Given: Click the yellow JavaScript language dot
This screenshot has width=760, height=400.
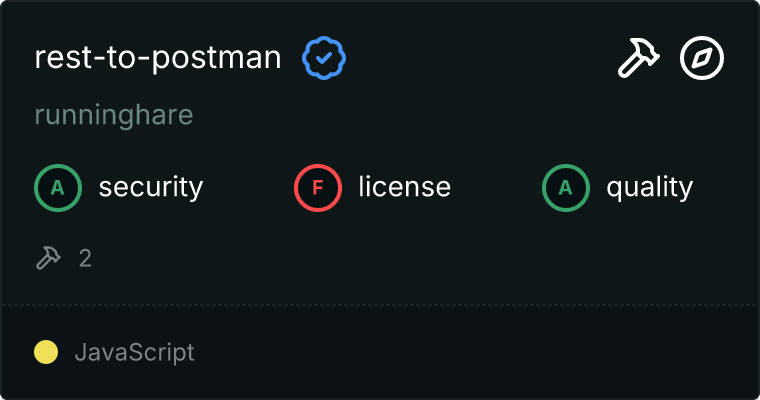Looking at the screenshot, I should 46,352.
